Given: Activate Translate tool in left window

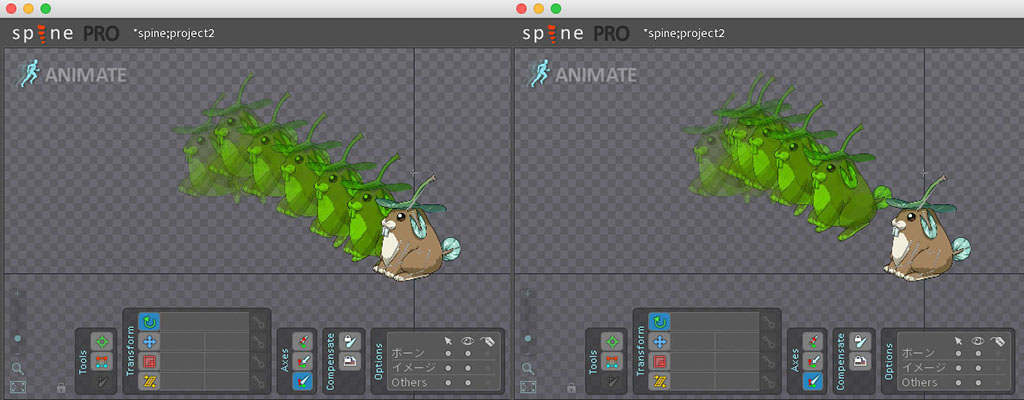Looking at the screenshot, I should click(x=149, y=341).
